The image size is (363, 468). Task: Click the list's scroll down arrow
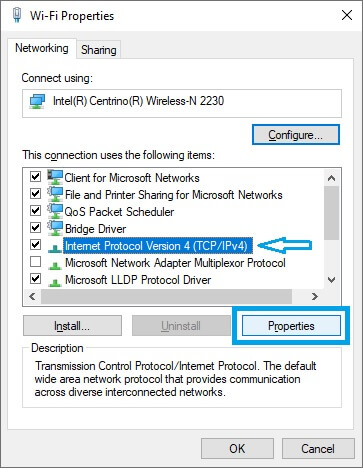tap(331, 280)
